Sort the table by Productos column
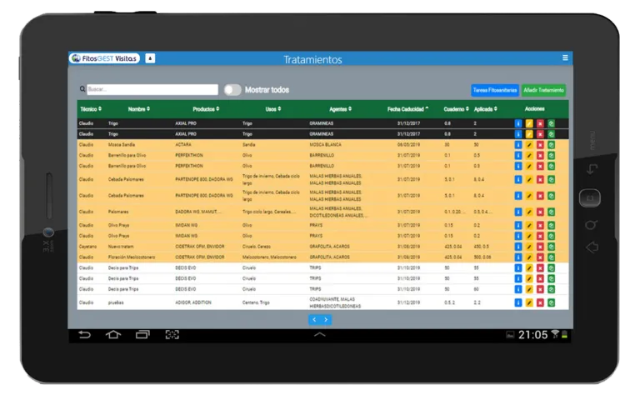The image size is (640, 400). (x=204, y=108)
